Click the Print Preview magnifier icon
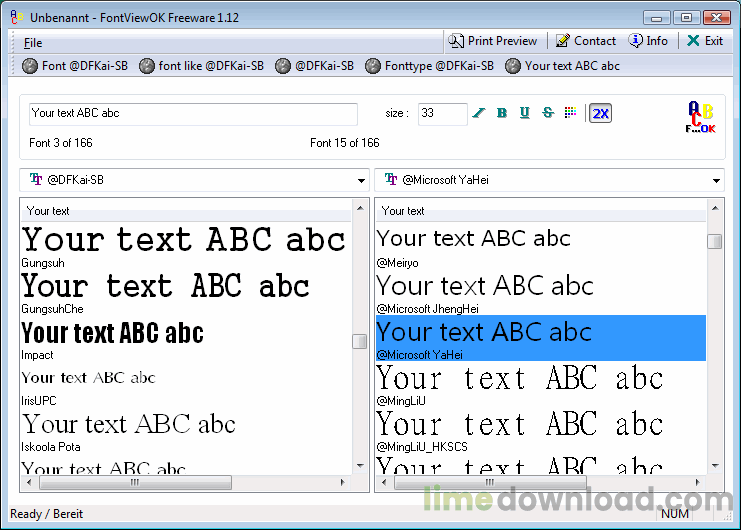741x530 pixels. [457, 41]
